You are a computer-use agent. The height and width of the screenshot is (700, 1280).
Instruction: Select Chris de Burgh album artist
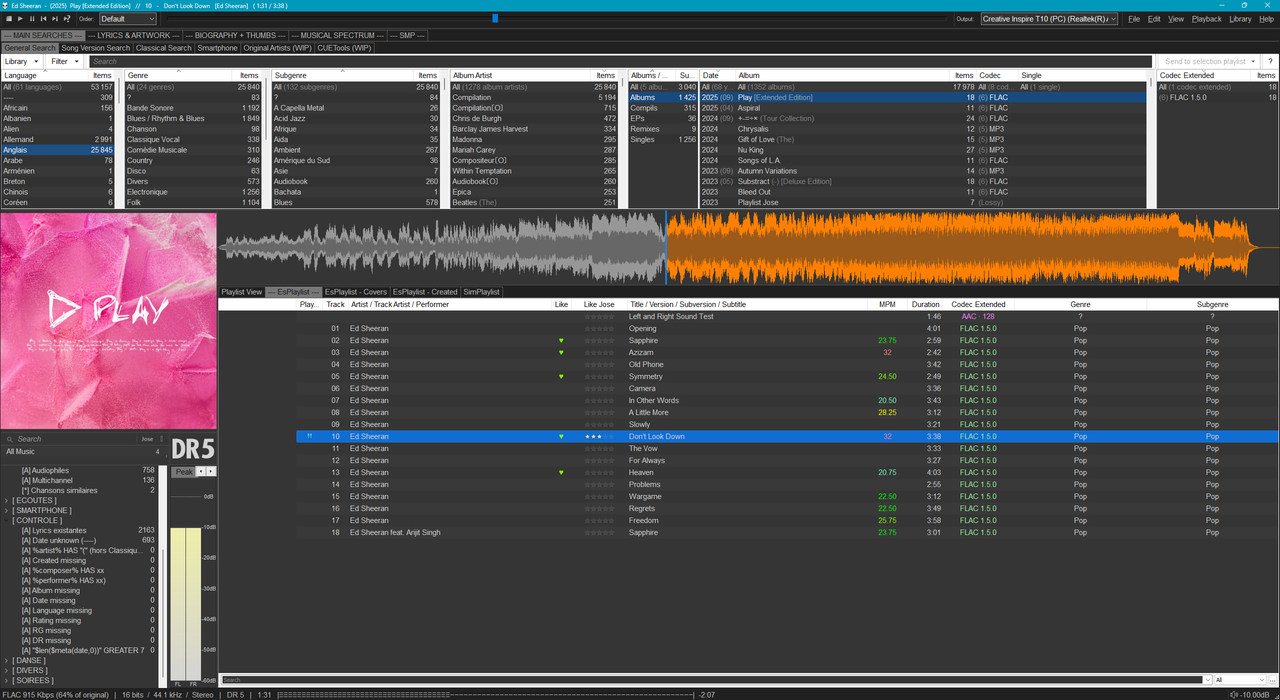534,118
